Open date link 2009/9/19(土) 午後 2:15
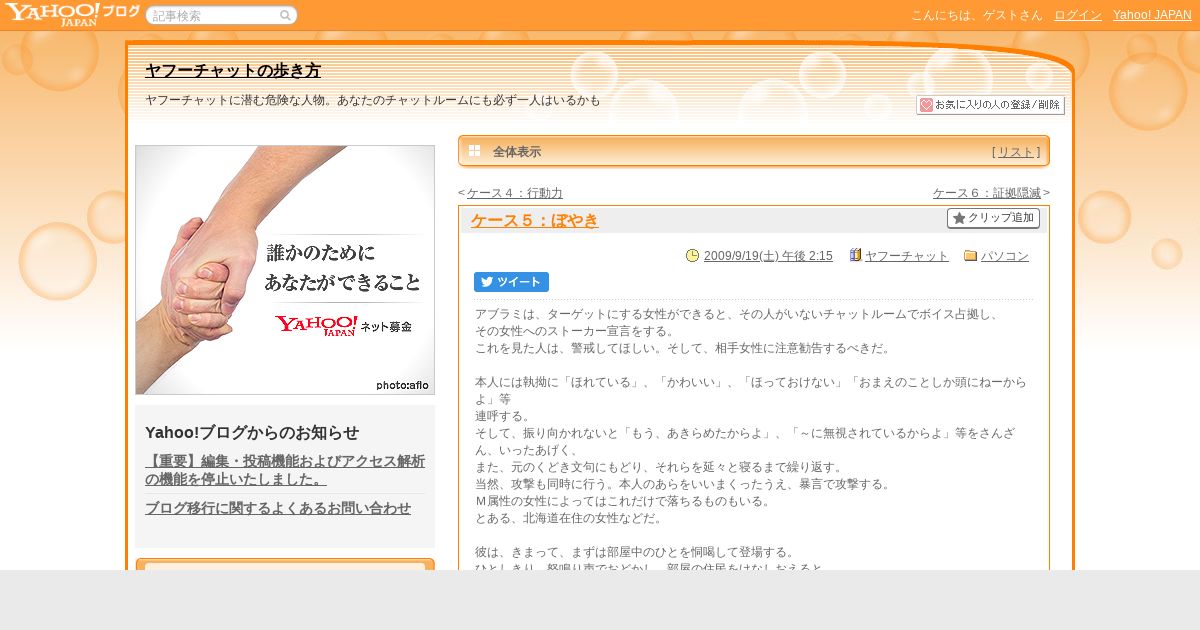The image size is (1200, 630). [x=768, y=256]
